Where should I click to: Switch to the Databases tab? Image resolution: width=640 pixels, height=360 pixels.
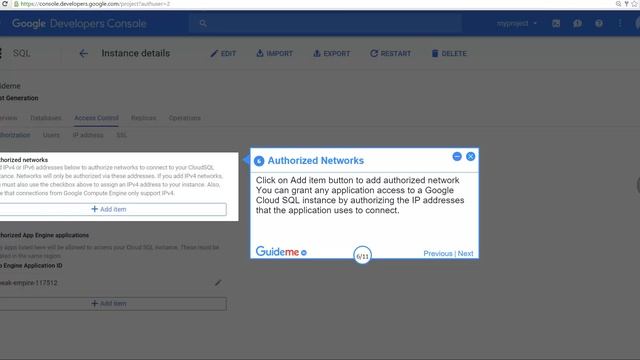point(46,118)
